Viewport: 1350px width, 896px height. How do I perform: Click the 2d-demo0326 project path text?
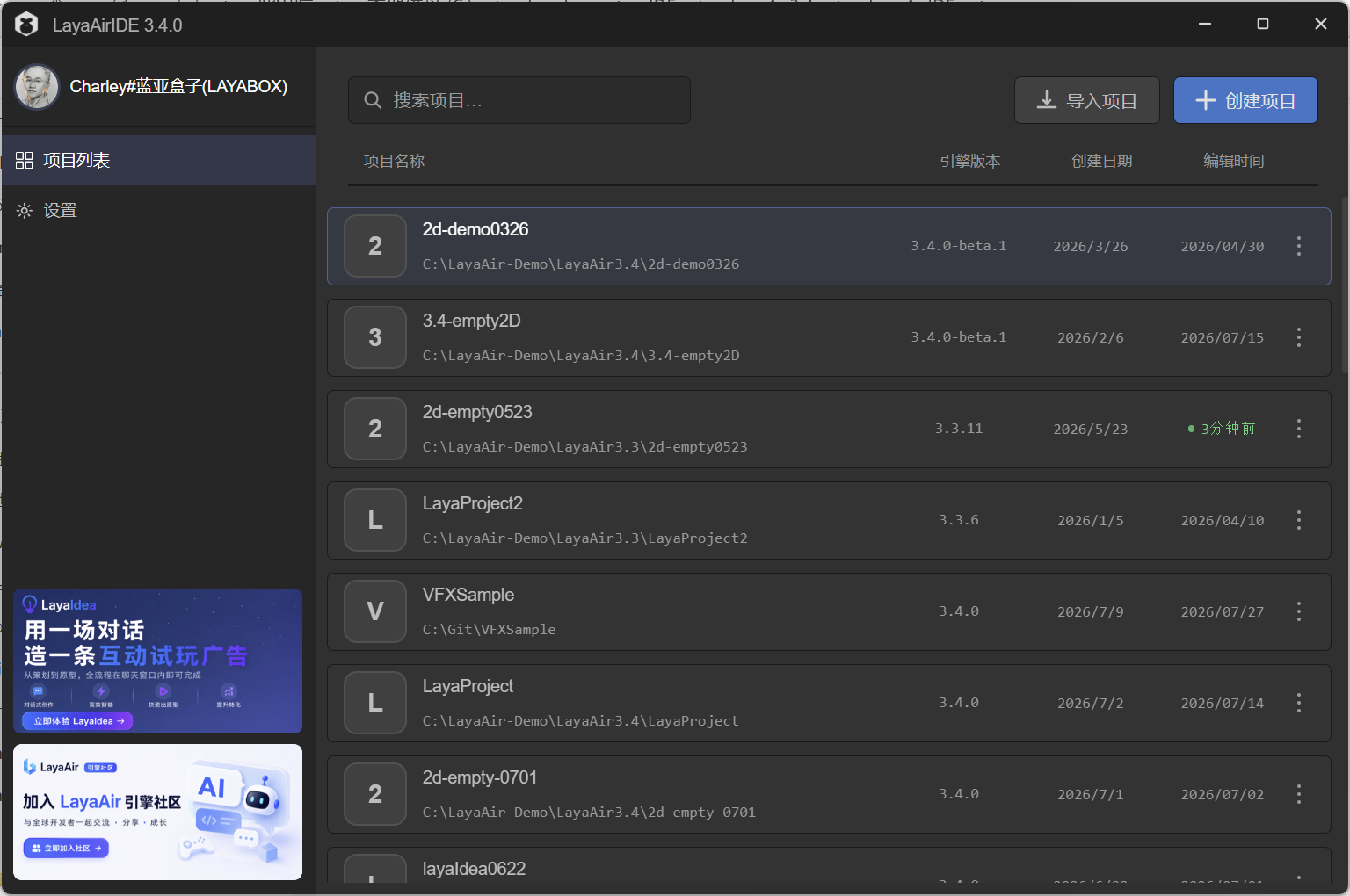point(581,264)
